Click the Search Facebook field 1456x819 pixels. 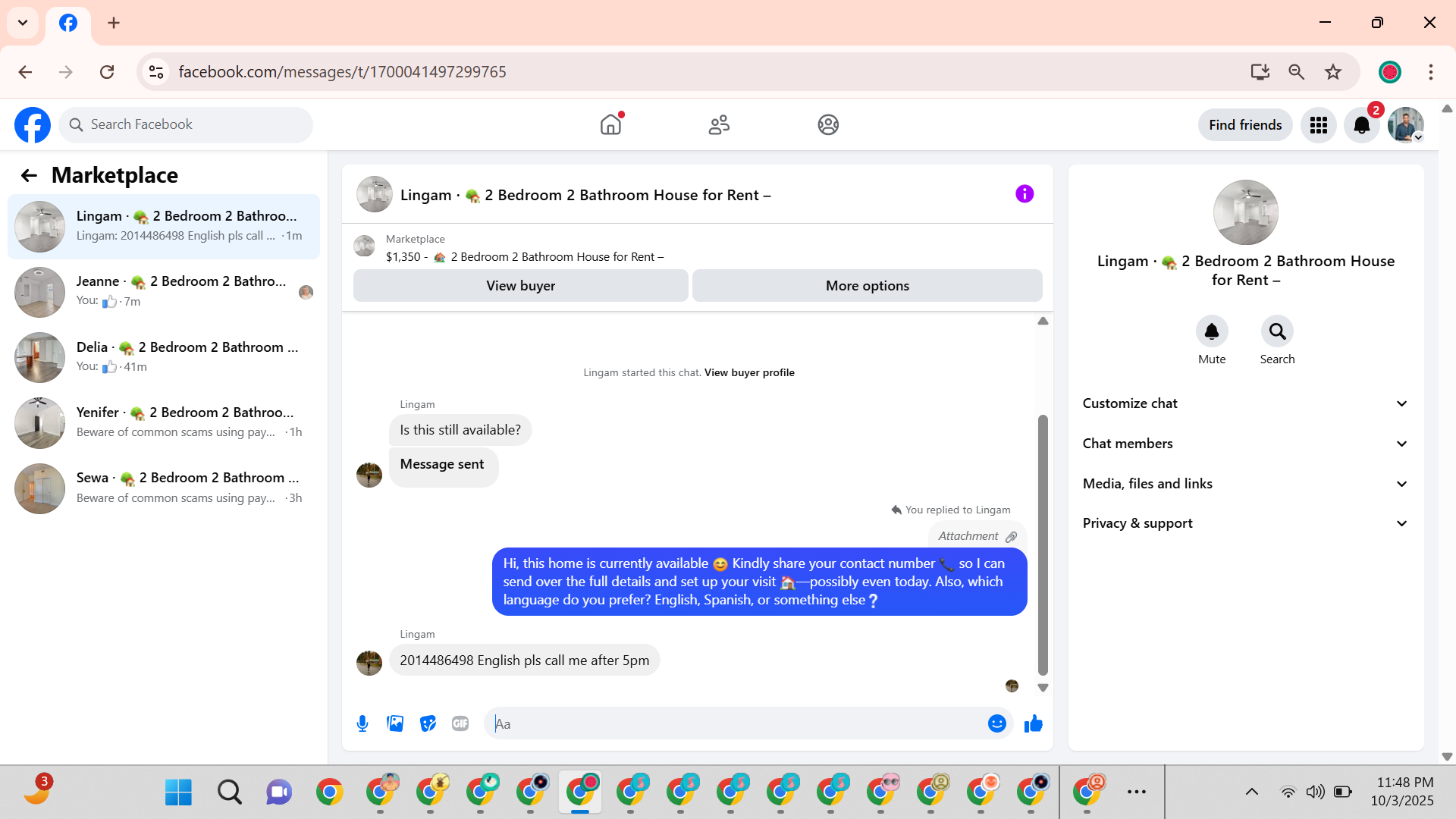(x=186, y=125)
